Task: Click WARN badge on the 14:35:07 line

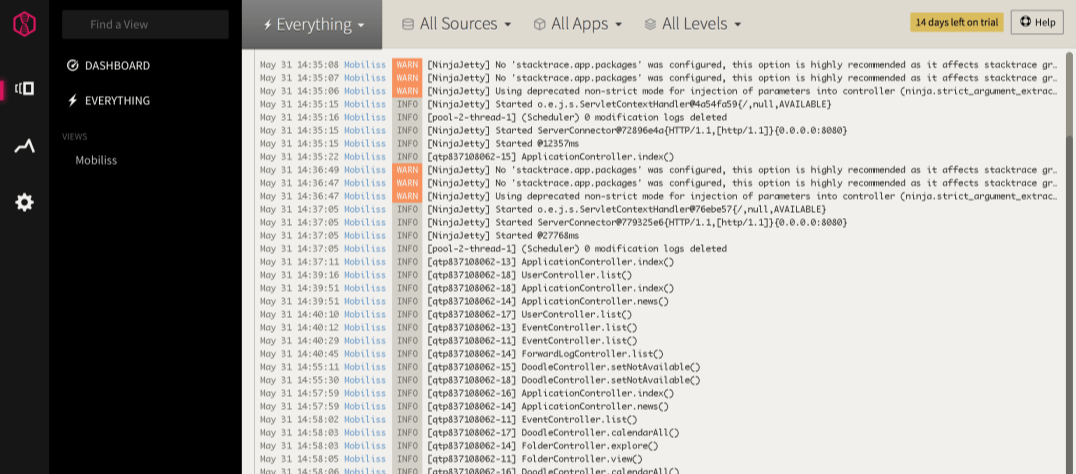Action: click(407, 78)
